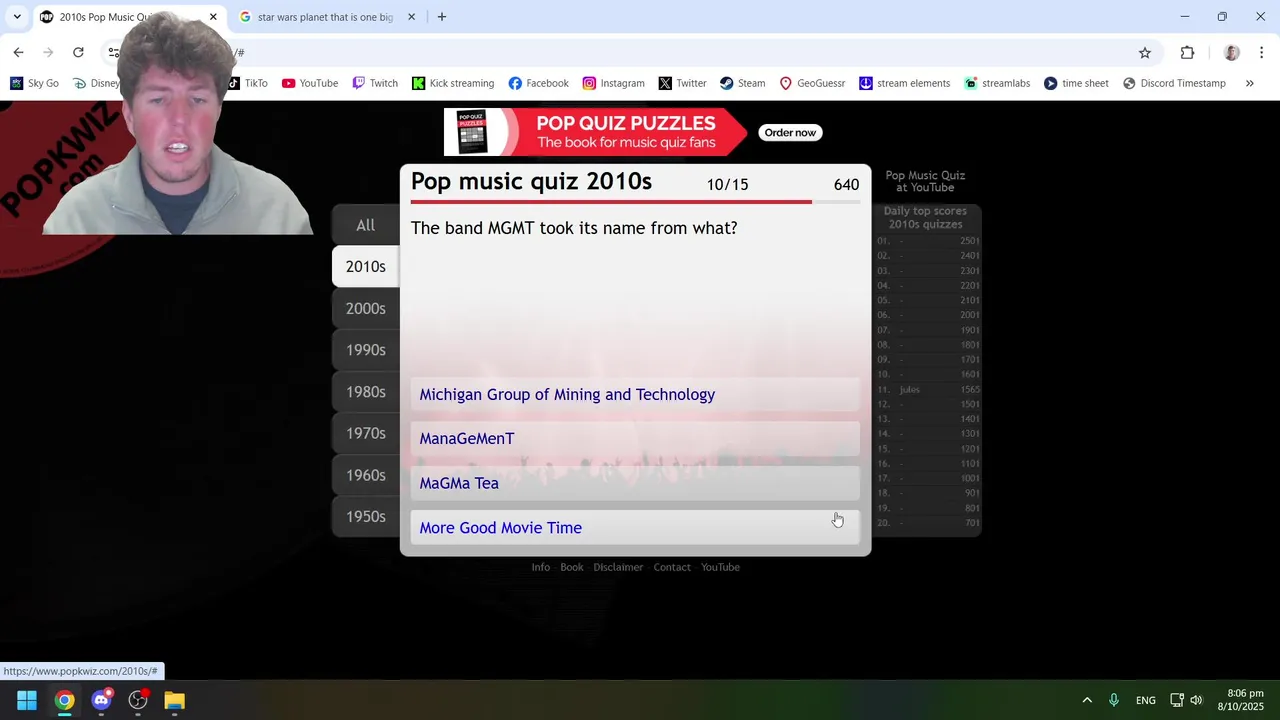Open the Chrome profile avatar

pos(1232,53)
